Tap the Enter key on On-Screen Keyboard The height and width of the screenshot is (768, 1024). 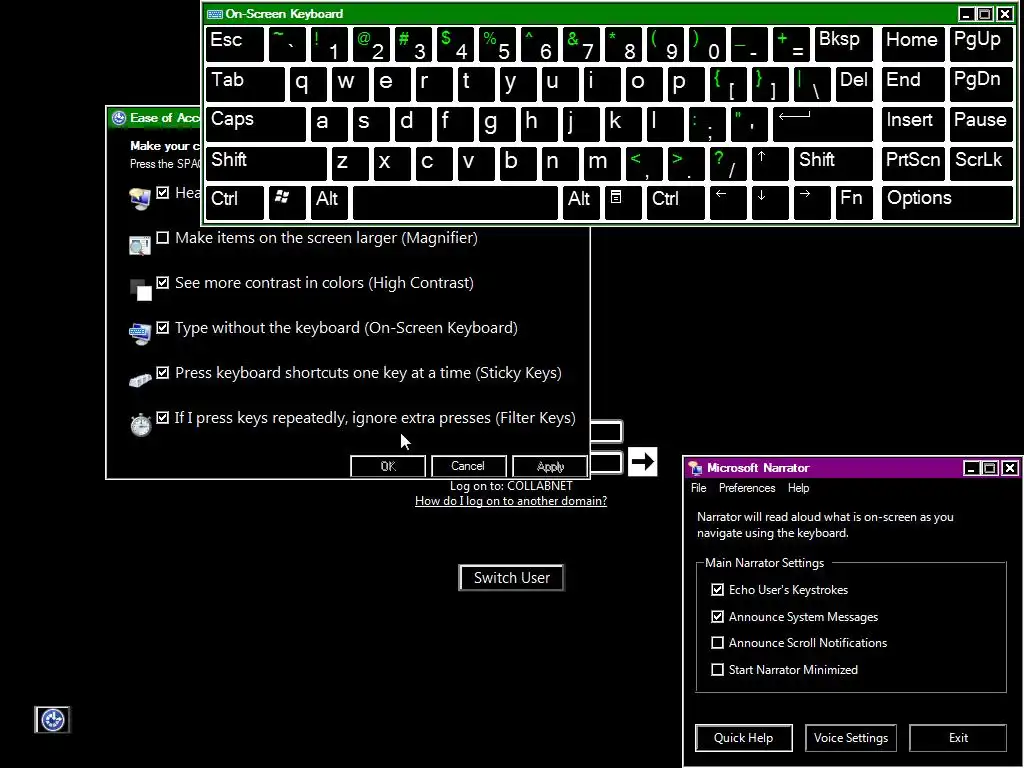point(823,124)
